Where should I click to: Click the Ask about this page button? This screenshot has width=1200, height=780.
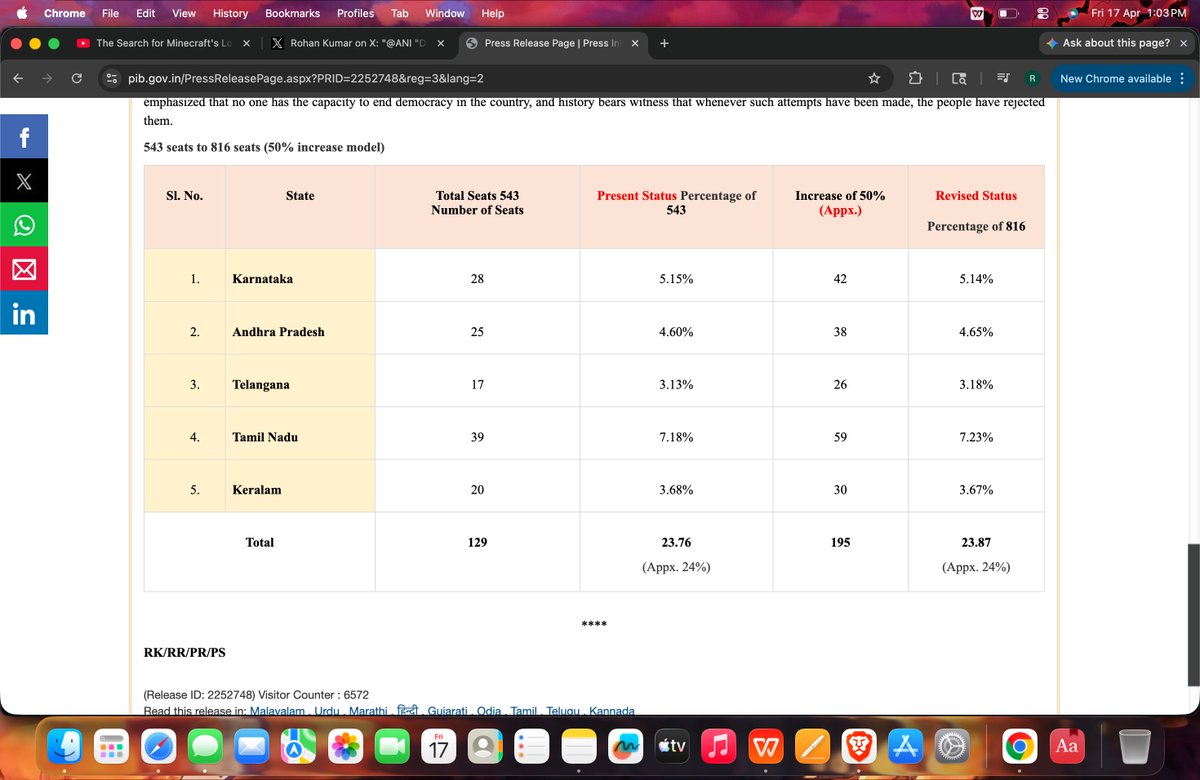click(1107, 43)
